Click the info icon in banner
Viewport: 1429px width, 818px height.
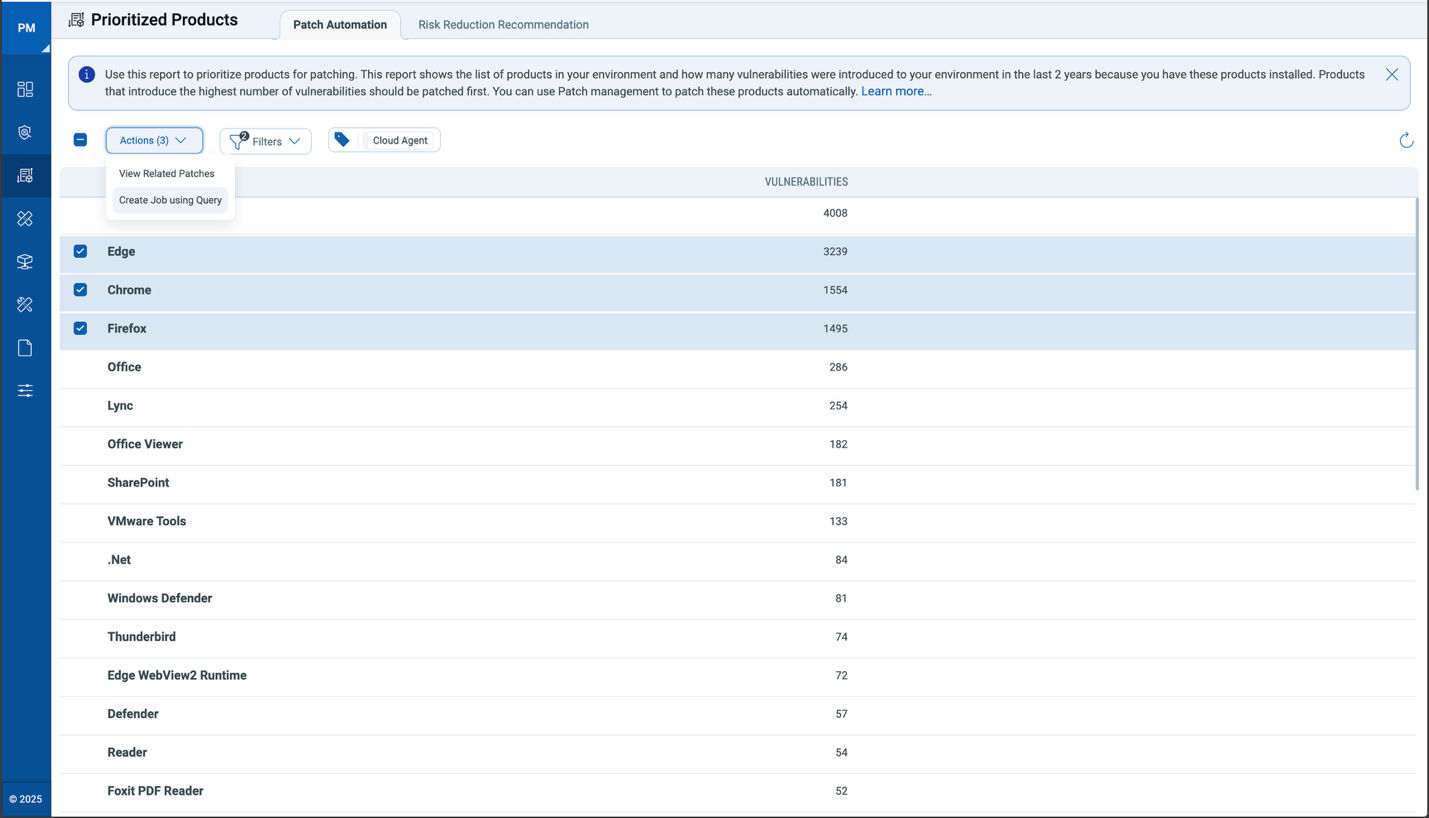click(87, 75)
